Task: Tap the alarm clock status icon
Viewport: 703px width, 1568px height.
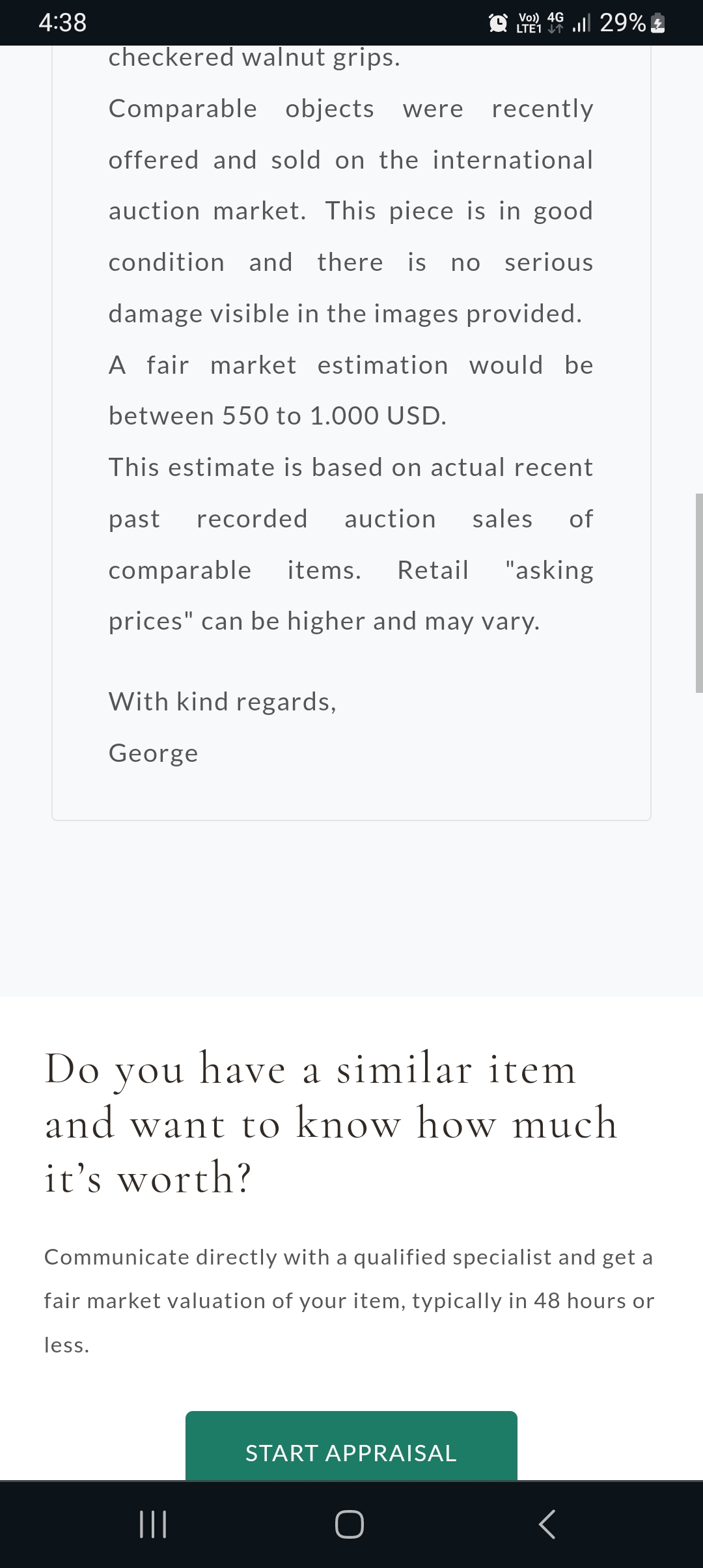Action: tap(498, 23)
